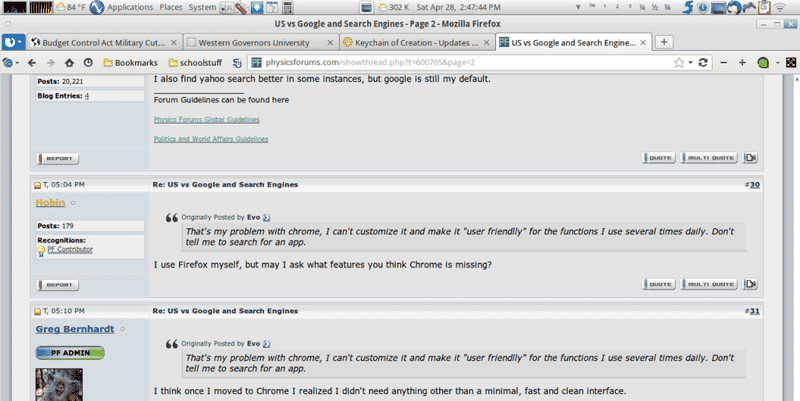Toggle Hobin's online status indicator
The image size is (800, 401).
click(73, 203)
